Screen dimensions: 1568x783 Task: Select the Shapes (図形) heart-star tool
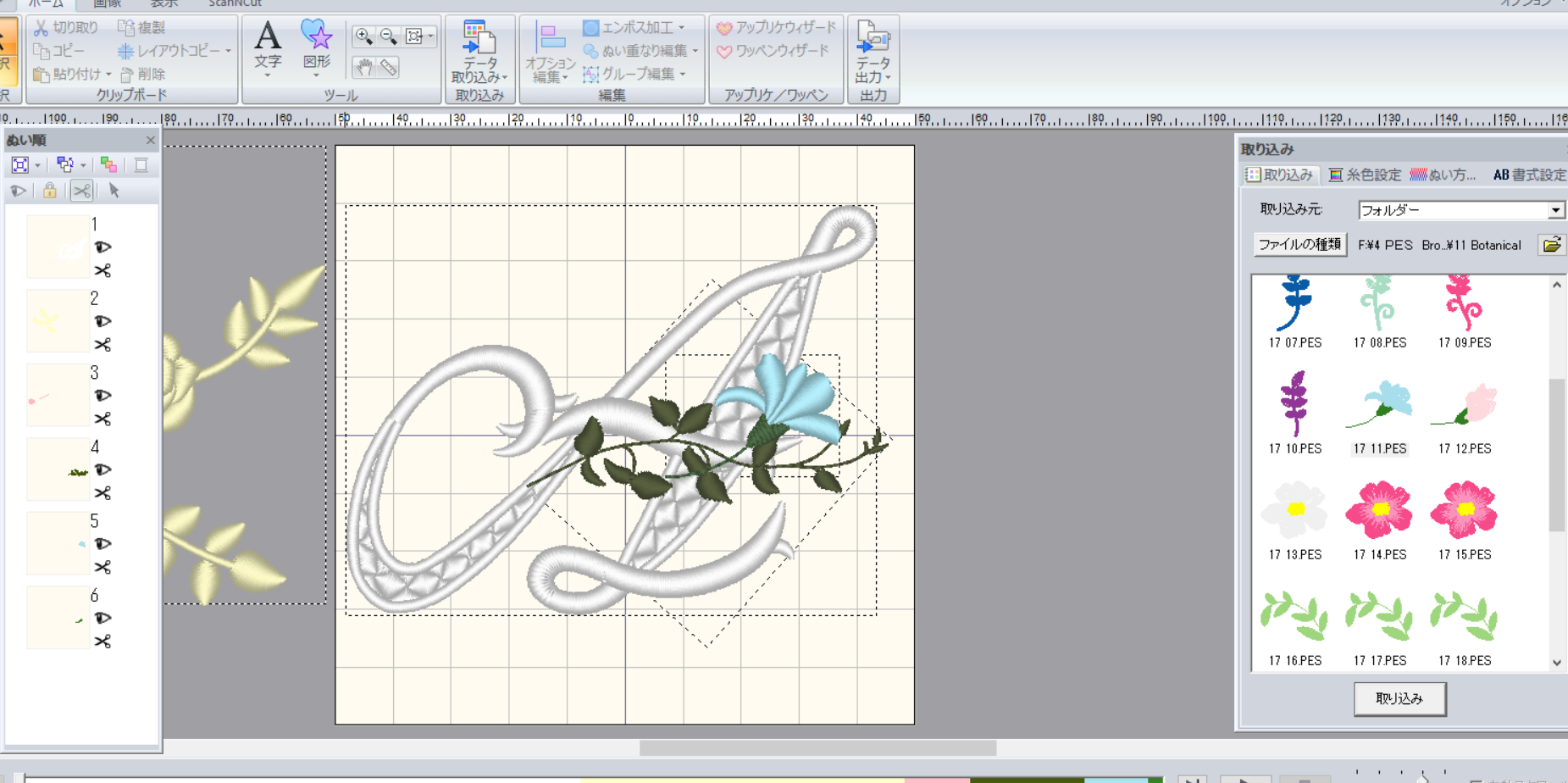(317, 47)
